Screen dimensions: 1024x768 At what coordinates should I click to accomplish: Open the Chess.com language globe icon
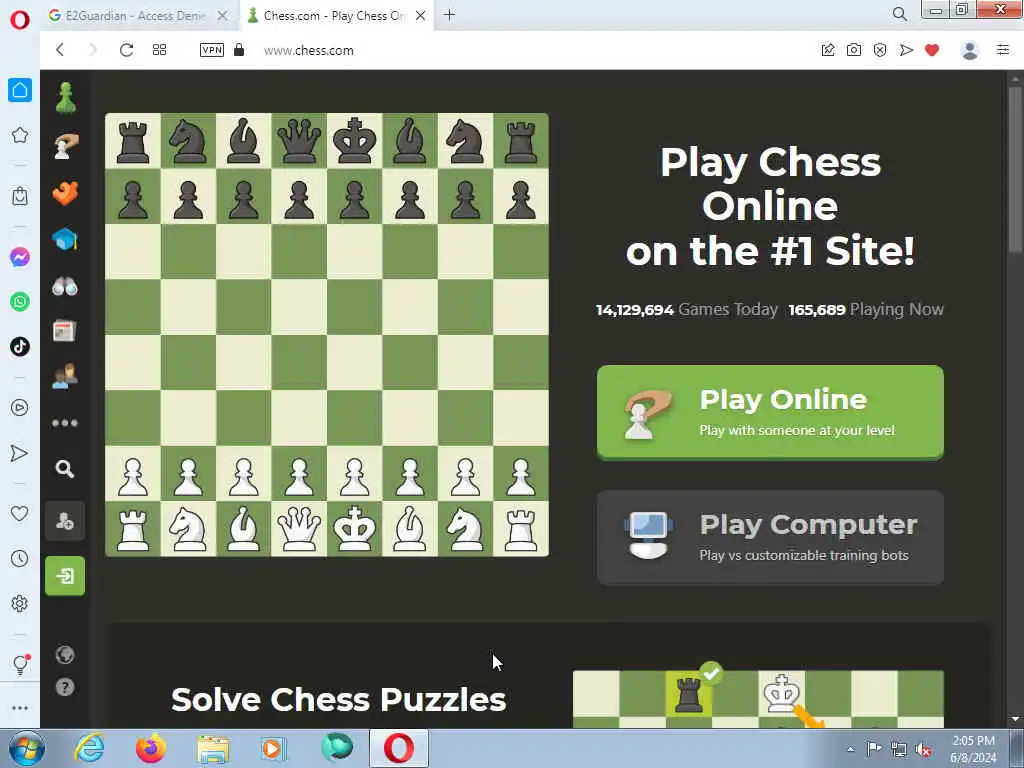click(65, 655)
